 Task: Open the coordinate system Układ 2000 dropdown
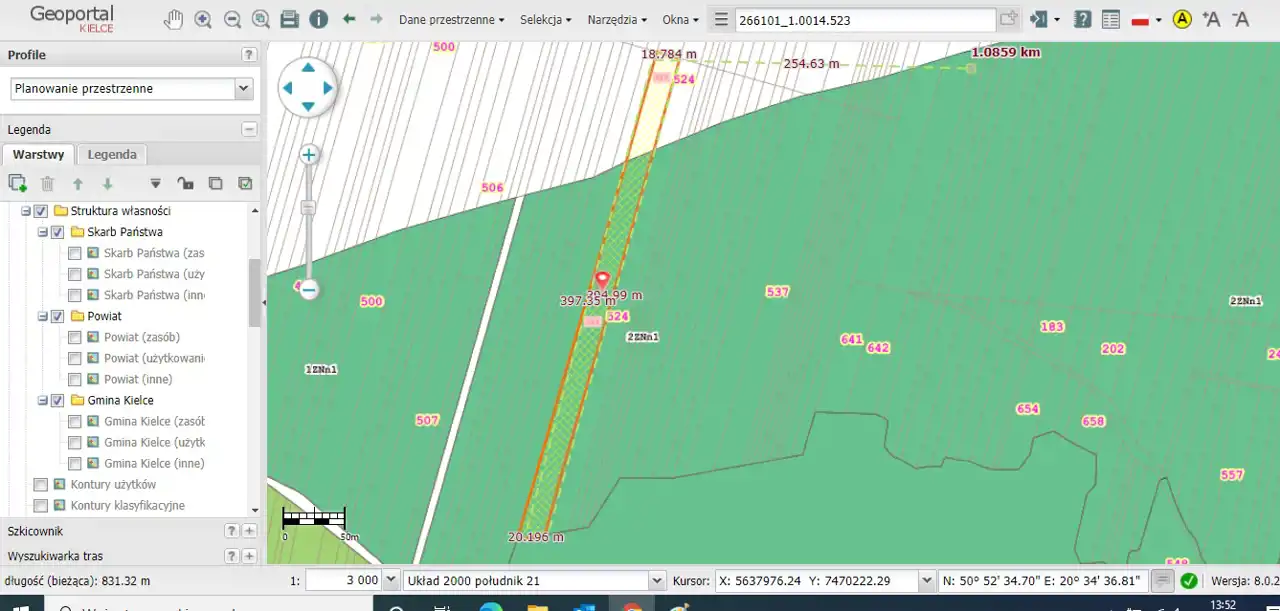pos(657,580)
